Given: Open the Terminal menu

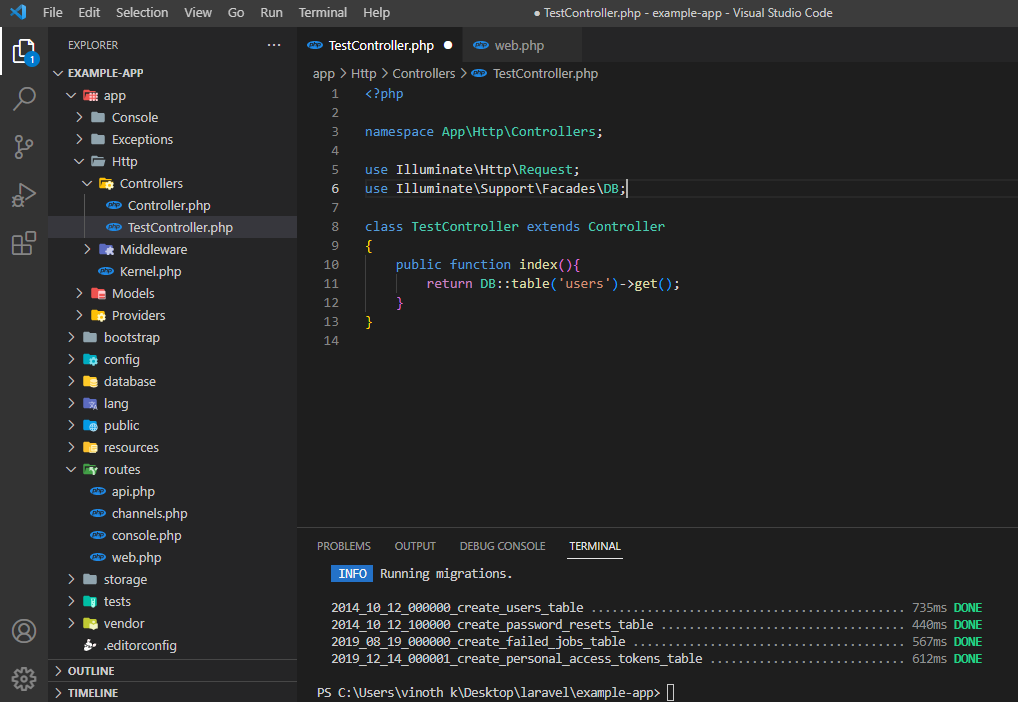Looking at the screenshot, I should tap(322, 13).
